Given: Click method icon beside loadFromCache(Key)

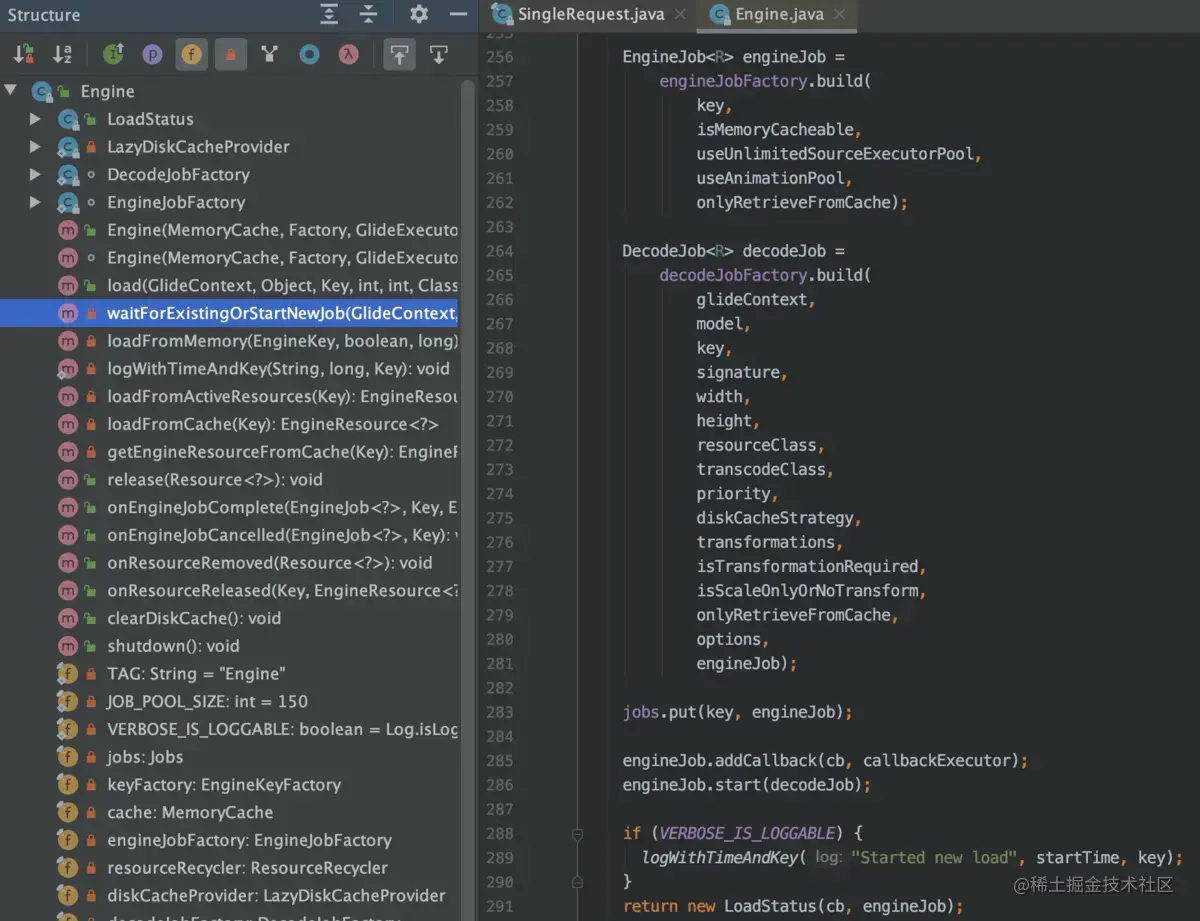Looking at the screenshot, I should click(67, 424).
